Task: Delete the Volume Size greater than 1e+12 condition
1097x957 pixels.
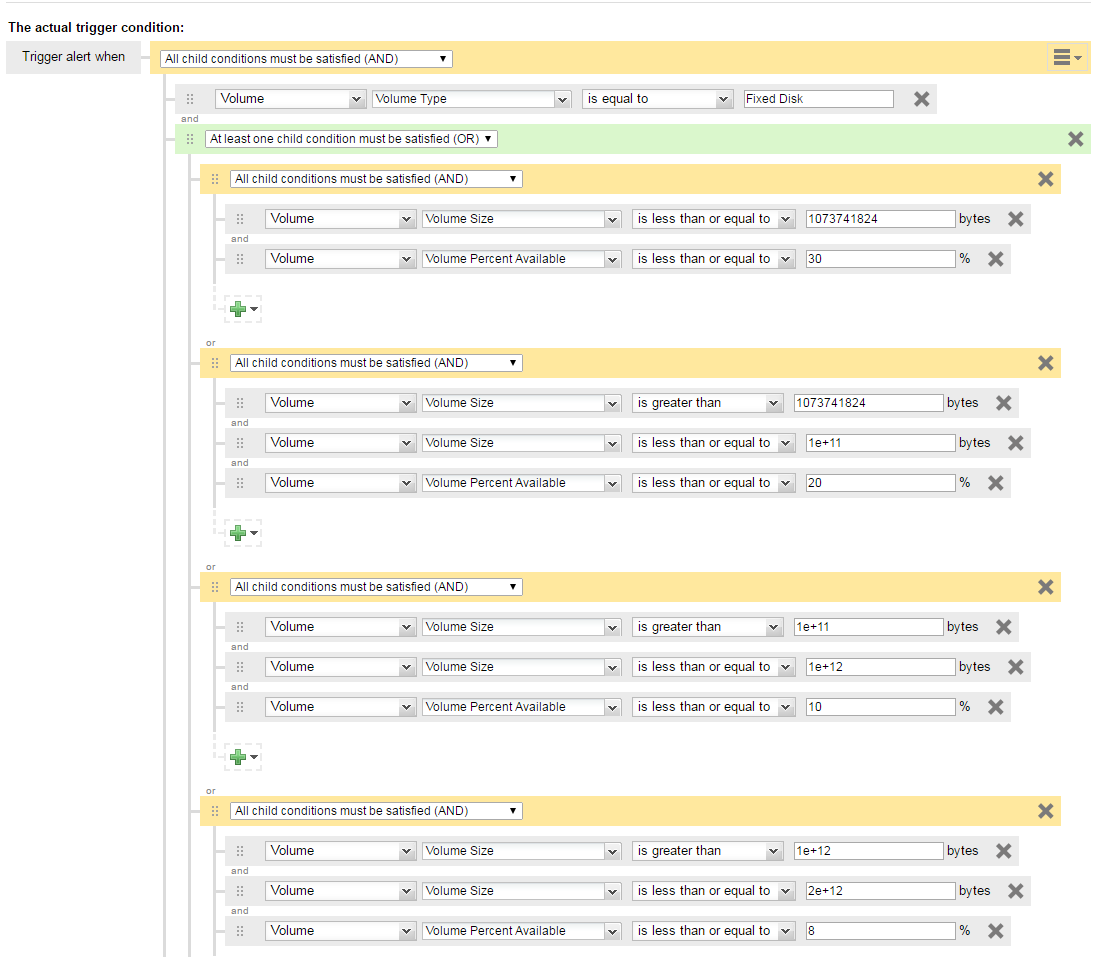Action: (1003, 851)
